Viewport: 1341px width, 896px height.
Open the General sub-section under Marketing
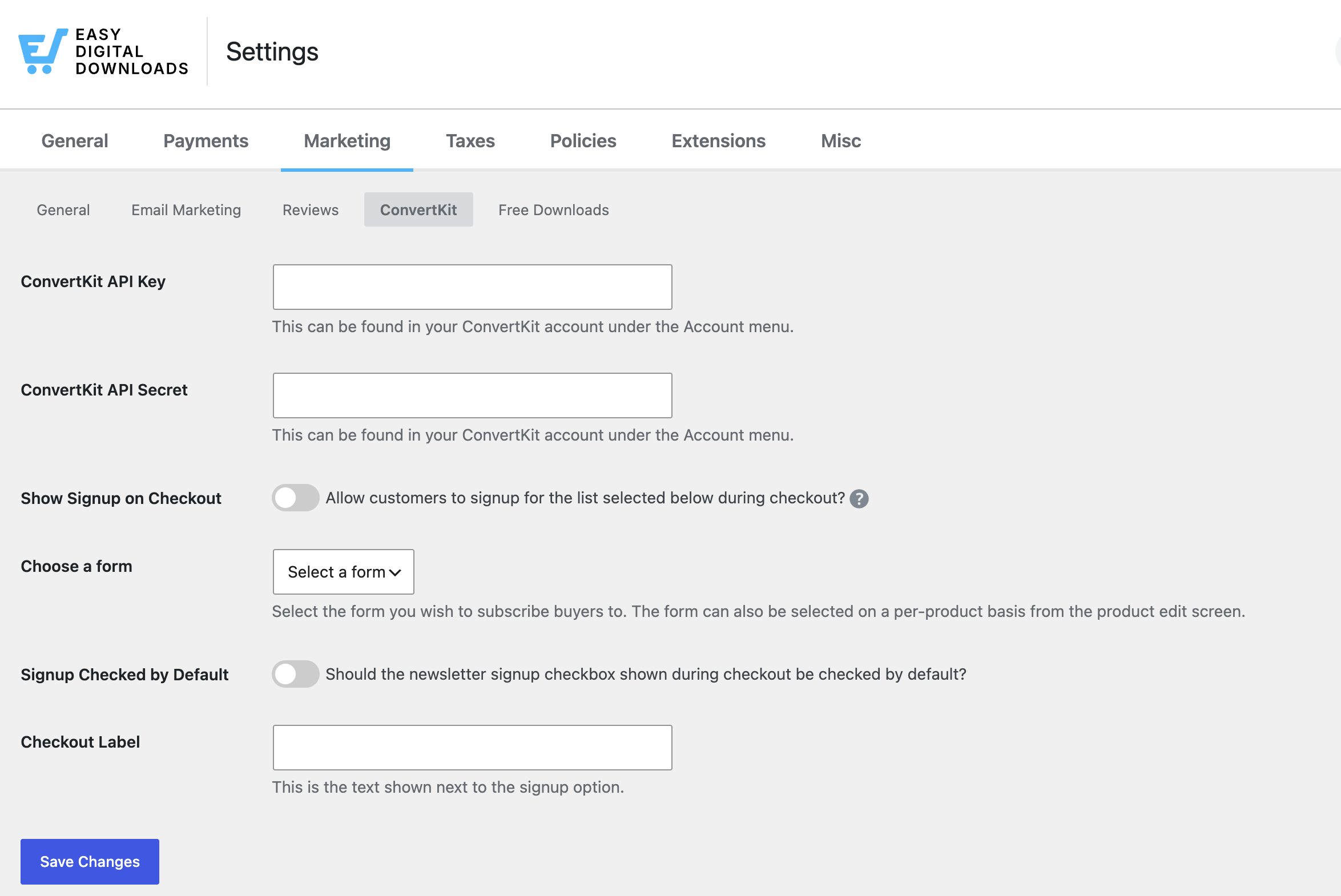point(63,209)
